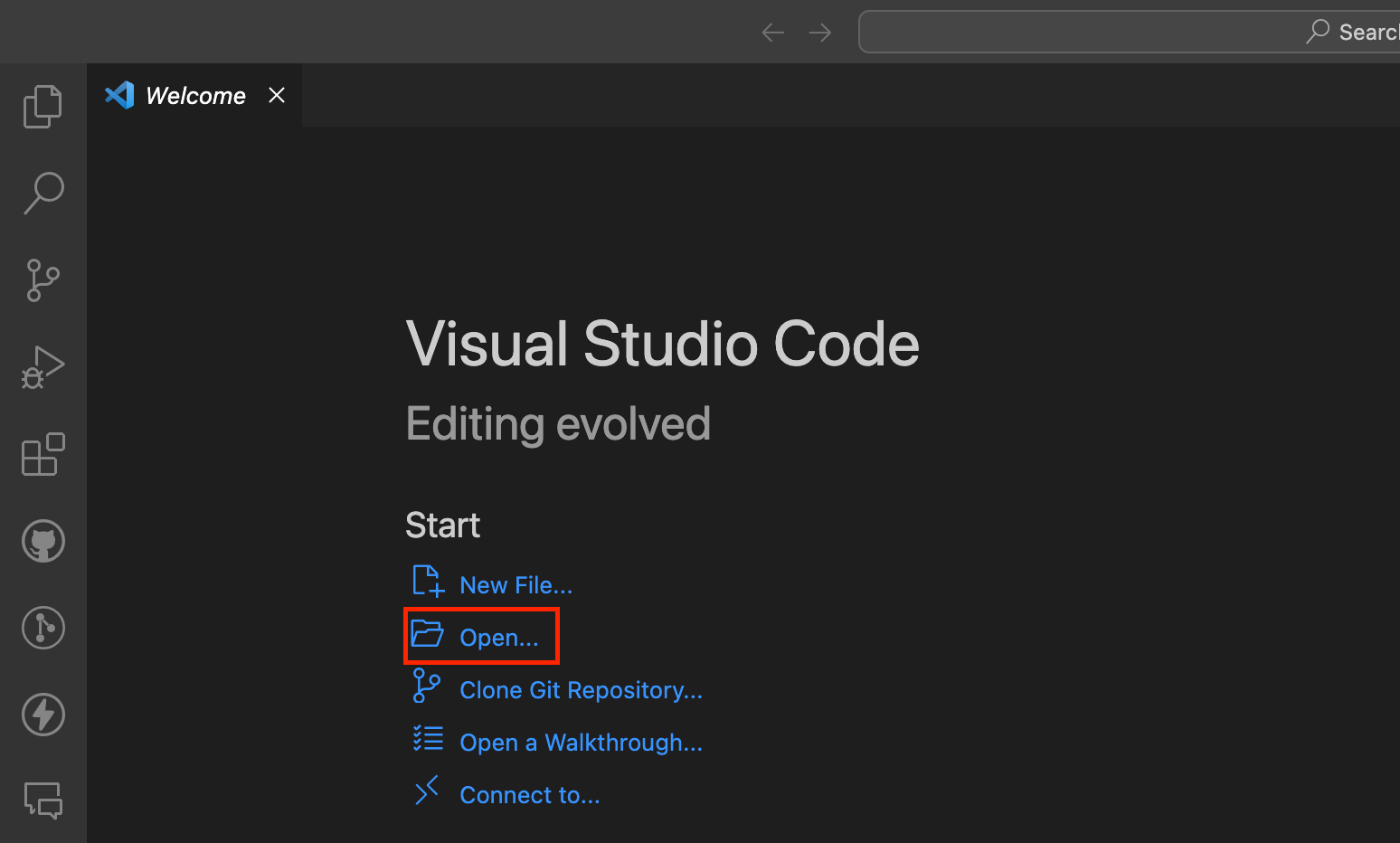Open the Run and Debug view

(43, 367)
